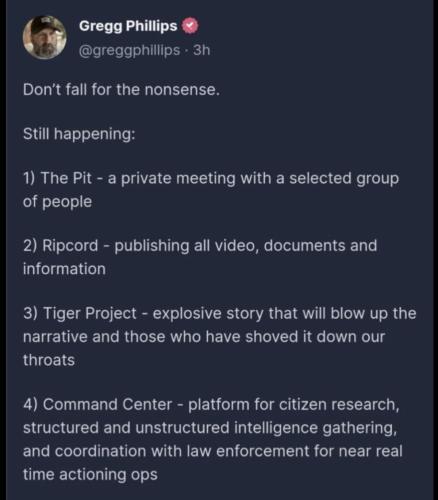Click the word "information" under item 2
The height and width of the screenshot is (500, 438).
tap(64, 269)
